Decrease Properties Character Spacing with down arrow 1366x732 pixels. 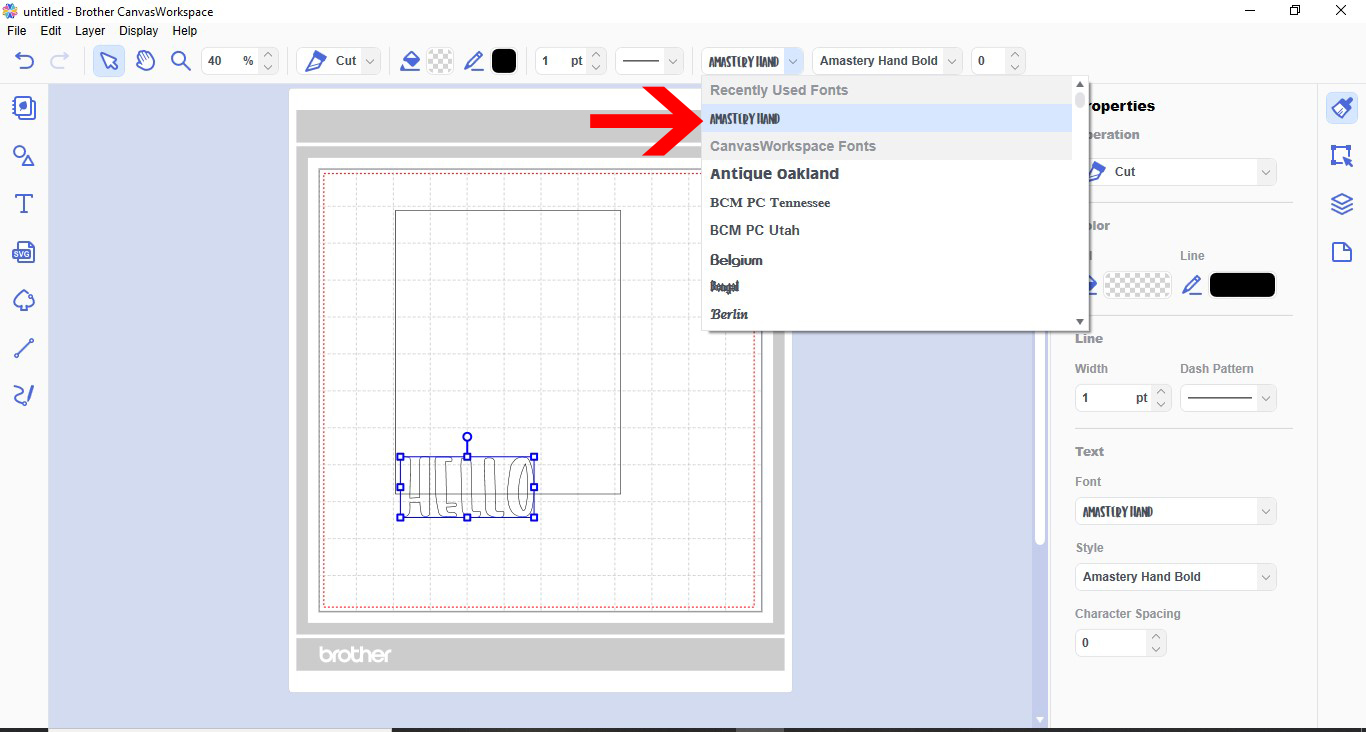pos(1156,650)
